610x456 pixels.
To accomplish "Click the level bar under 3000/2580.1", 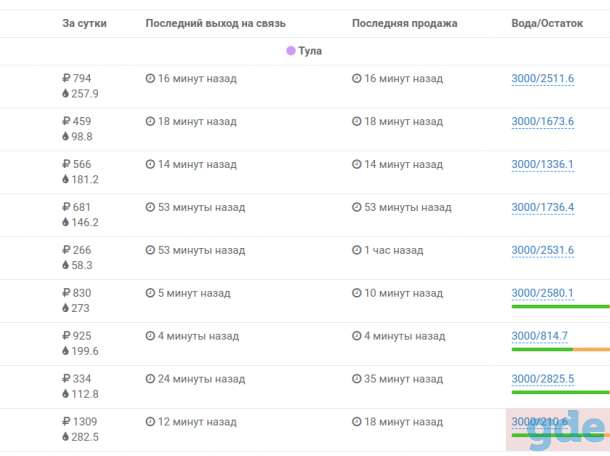I will tap(561, 307).
